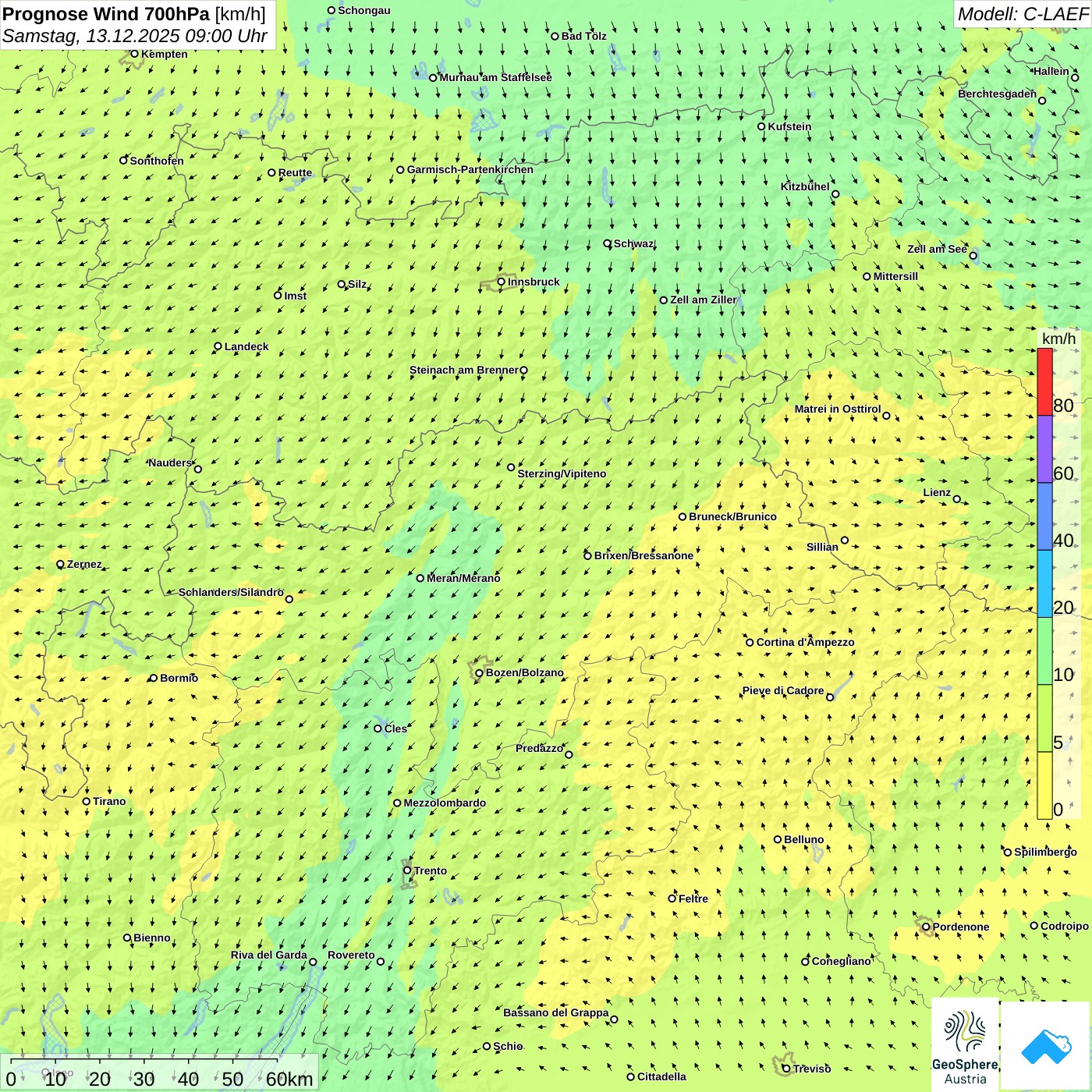Select the cyan 20–40 legend color
Screen dimensions: 1092x1092
coord(1044,584)
